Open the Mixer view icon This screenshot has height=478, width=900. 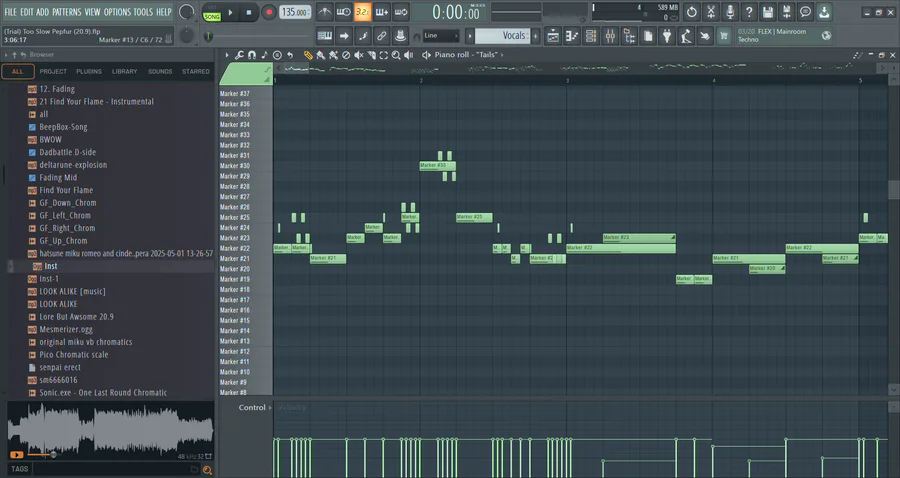[610, 36]
